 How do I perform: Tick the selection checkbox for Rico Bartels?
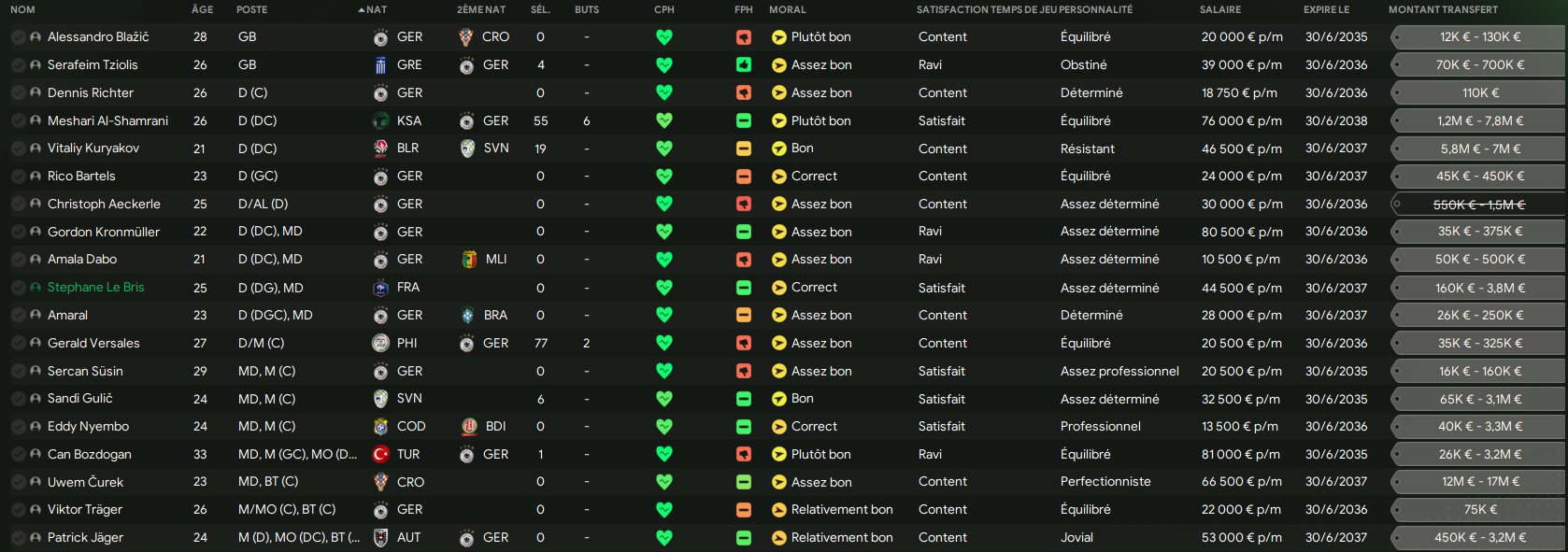click(18, 177)
